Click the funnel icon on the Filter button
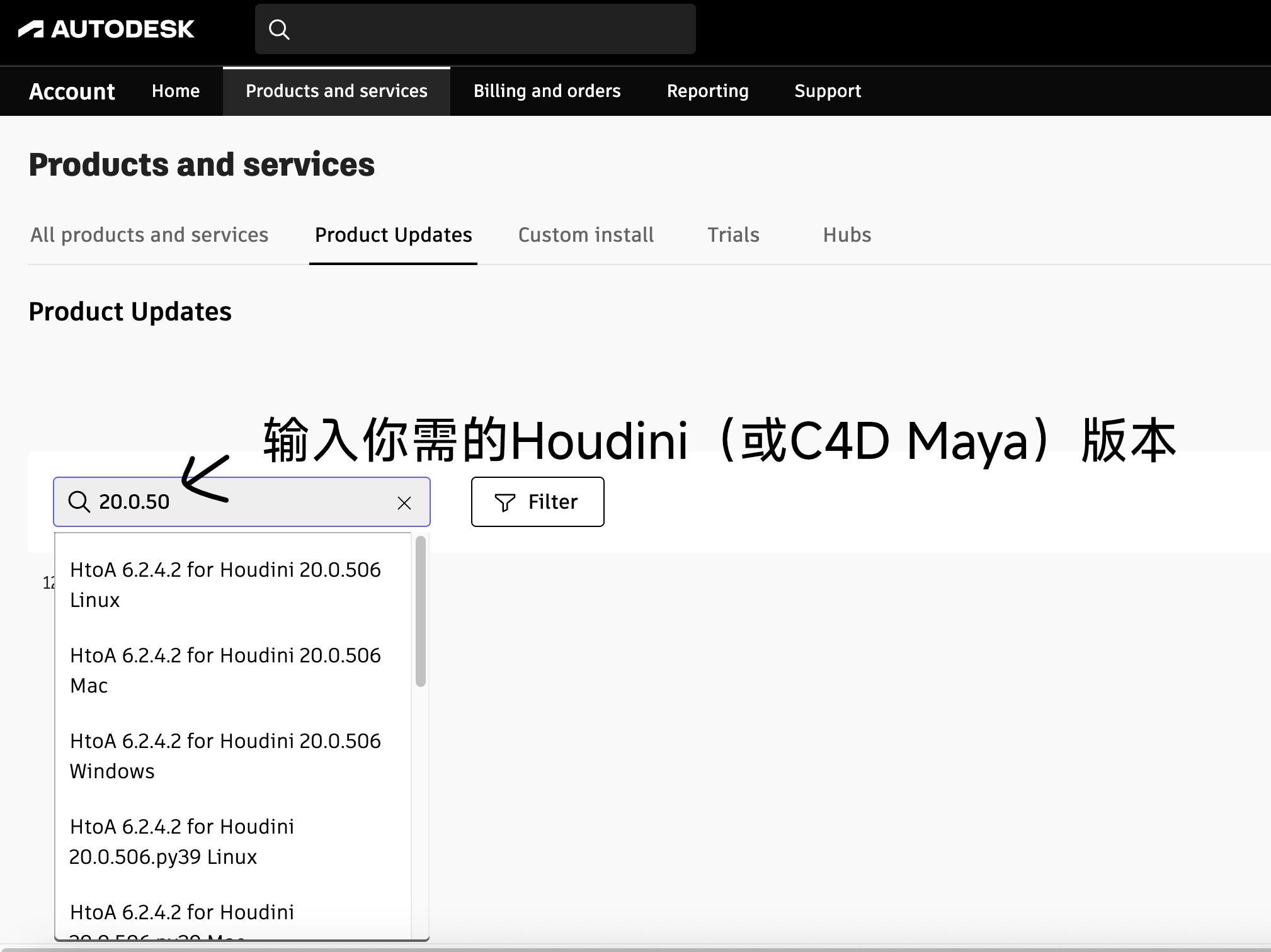 504,502
